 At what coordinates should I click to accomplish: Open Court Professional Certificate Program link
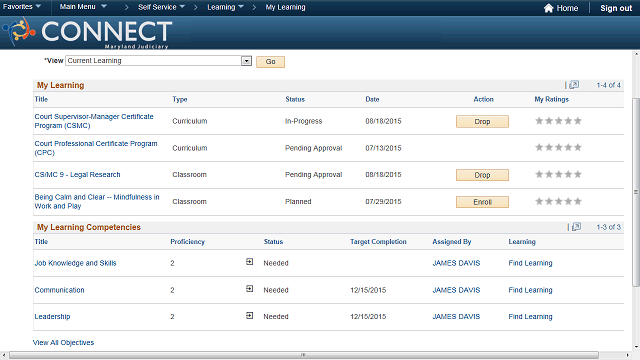tap(96, 148)
